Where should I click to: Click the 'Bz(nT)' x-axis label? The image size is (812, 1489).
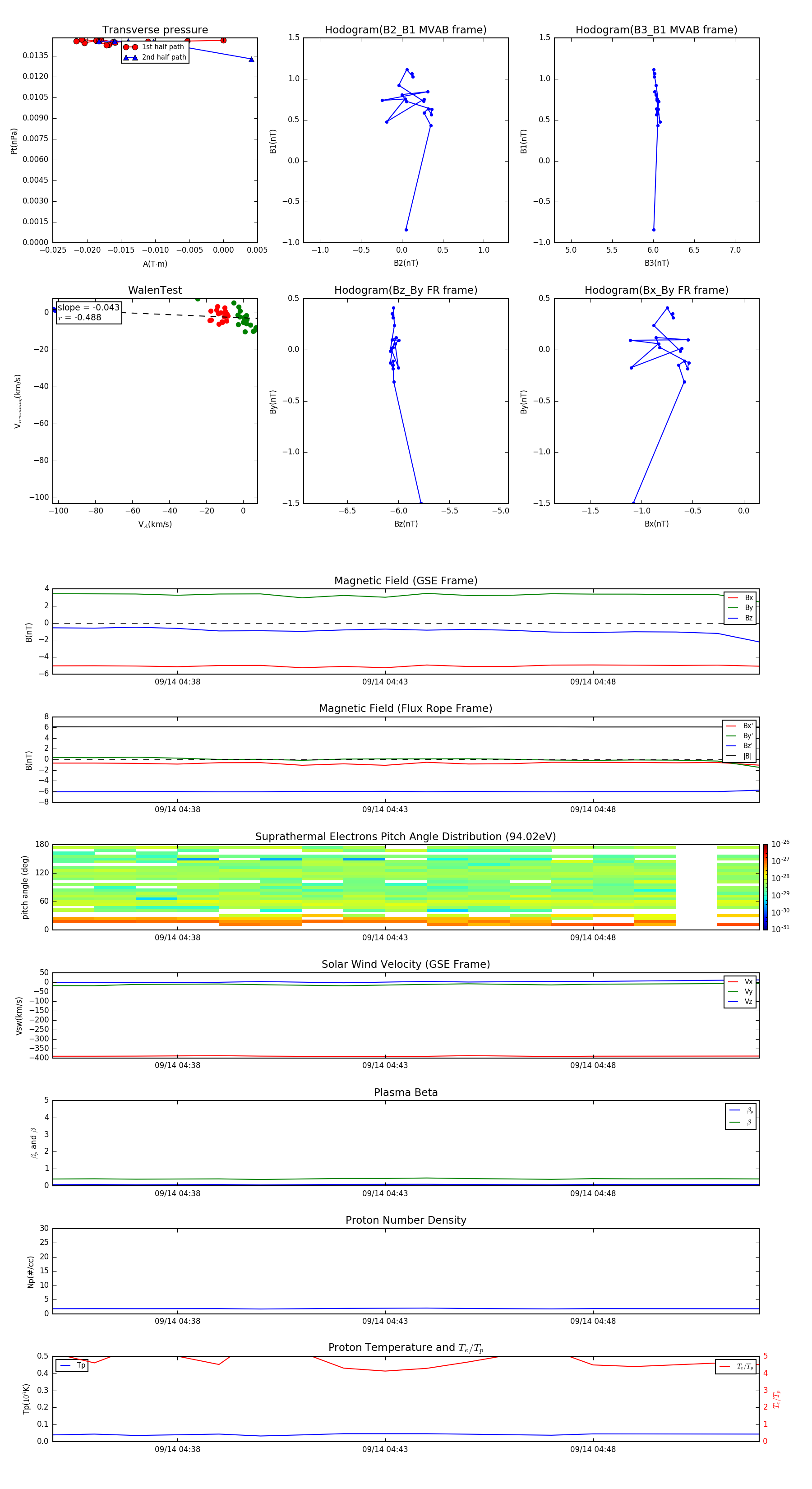(406, 524)
